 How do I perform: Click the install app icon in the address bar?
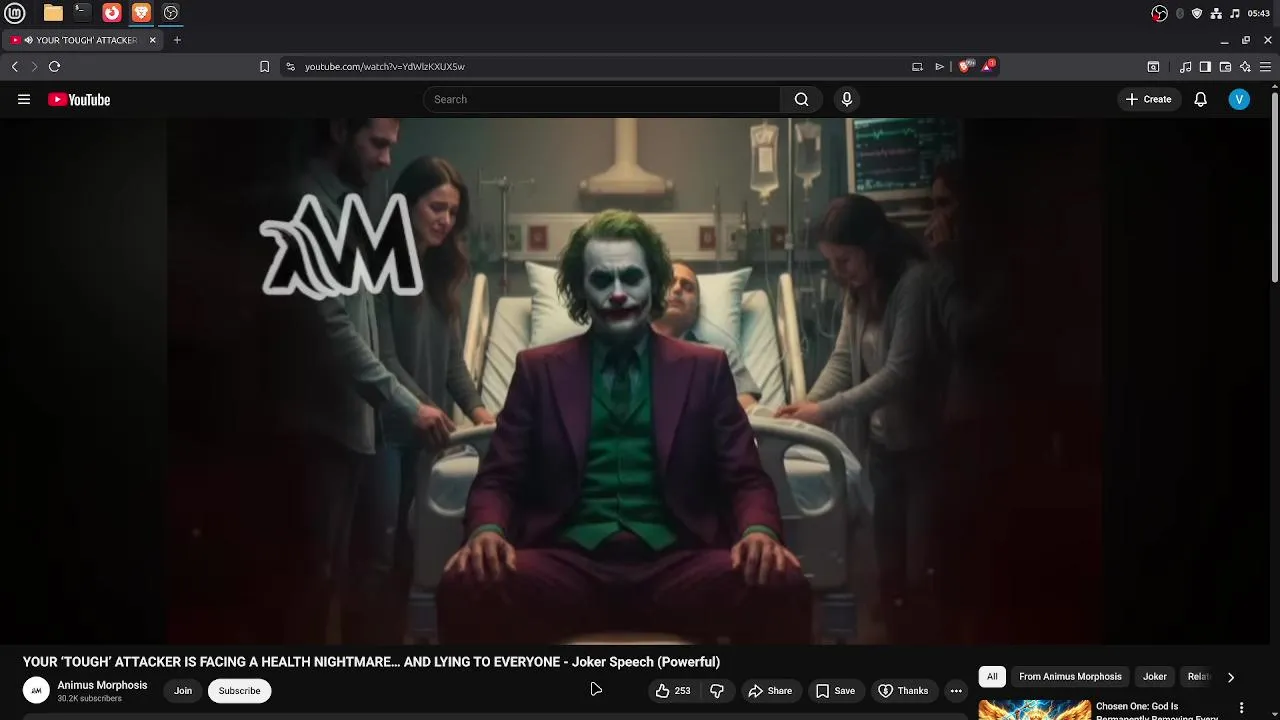(x=917, y=67)
